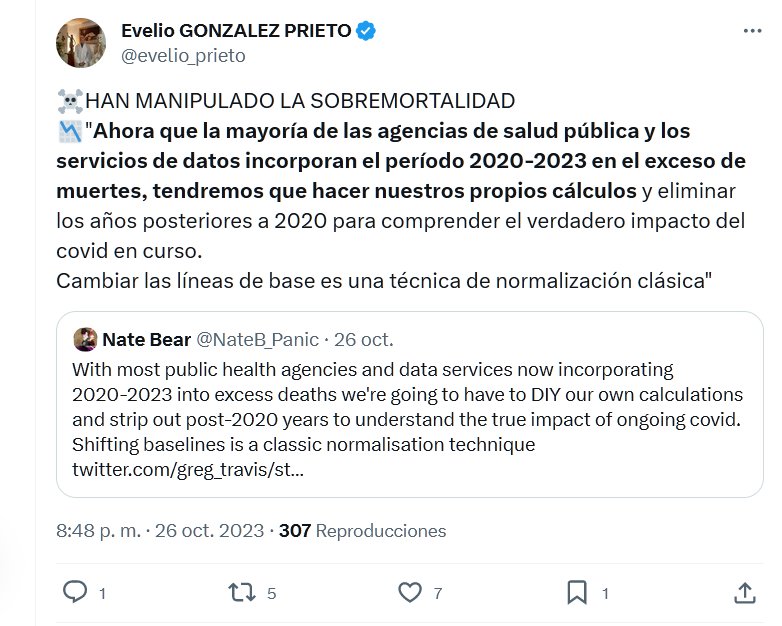Open the share tweet icon

pos(744,593)
